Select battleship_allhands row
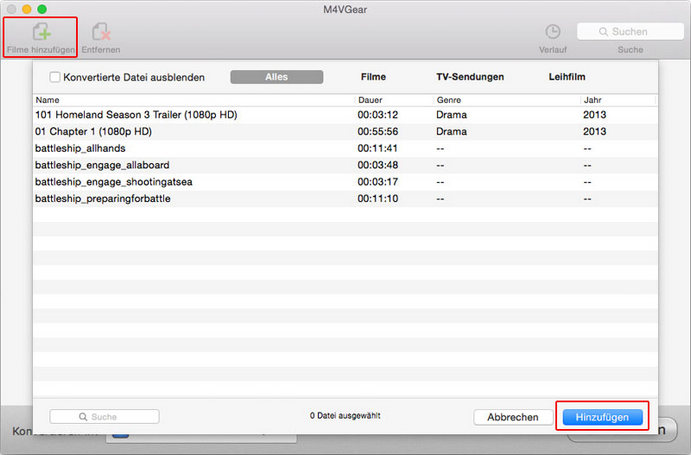Image resolution: width=691 pixels, height=455 pixels. click(x=345, y=149)
